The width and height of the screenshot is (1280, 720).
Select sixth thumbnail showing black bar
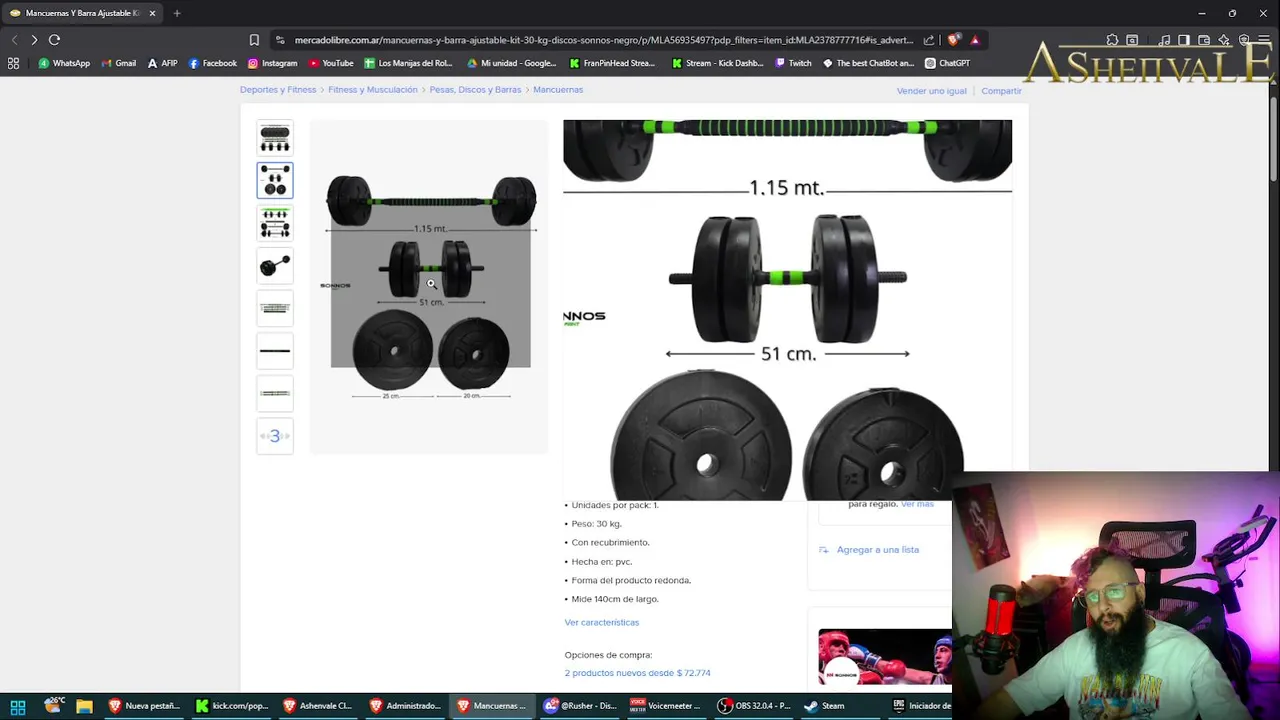275,351
